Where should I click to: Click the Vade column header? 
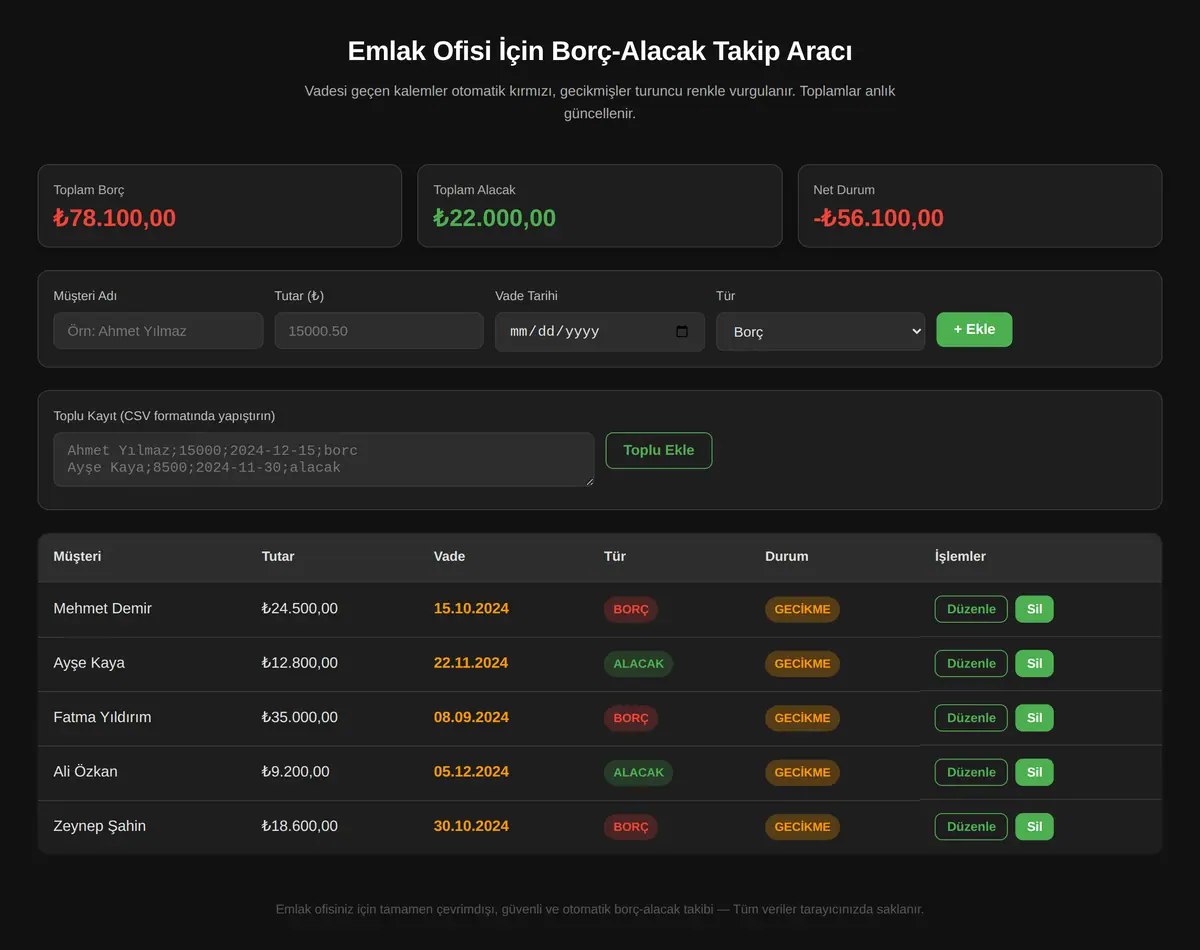(449, 556)
